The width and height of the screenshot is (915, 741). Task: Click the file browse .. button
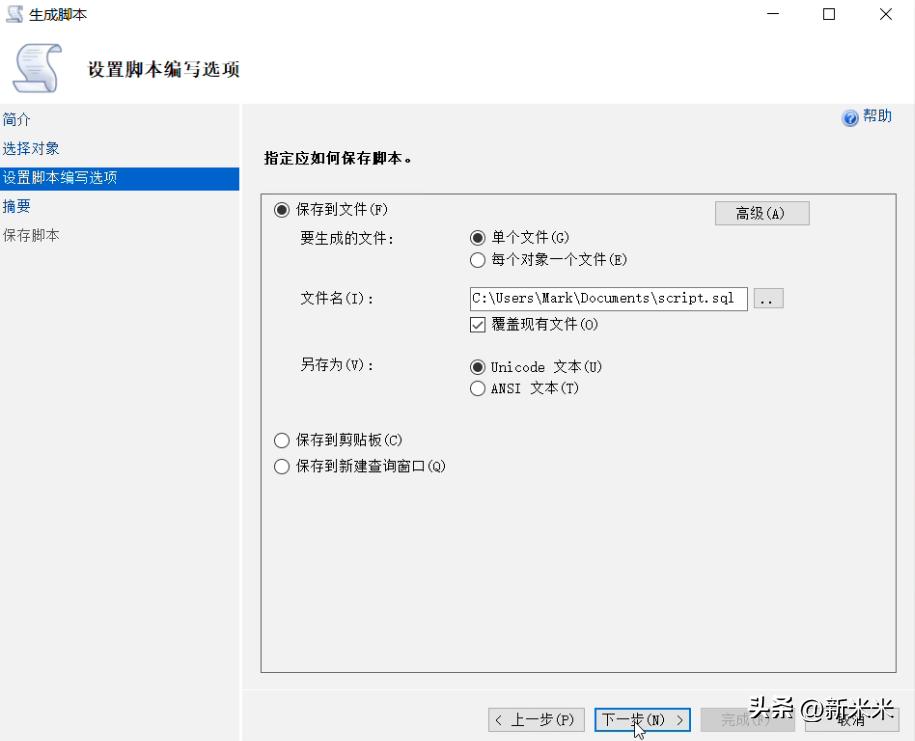click(x=768, y=298)
